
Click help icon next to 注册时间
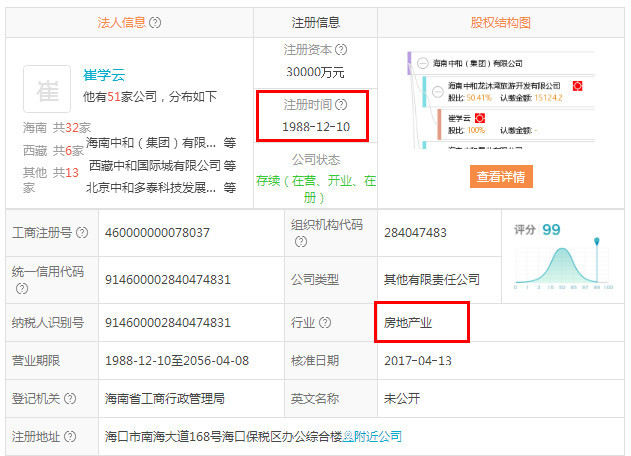click(341, 105)
